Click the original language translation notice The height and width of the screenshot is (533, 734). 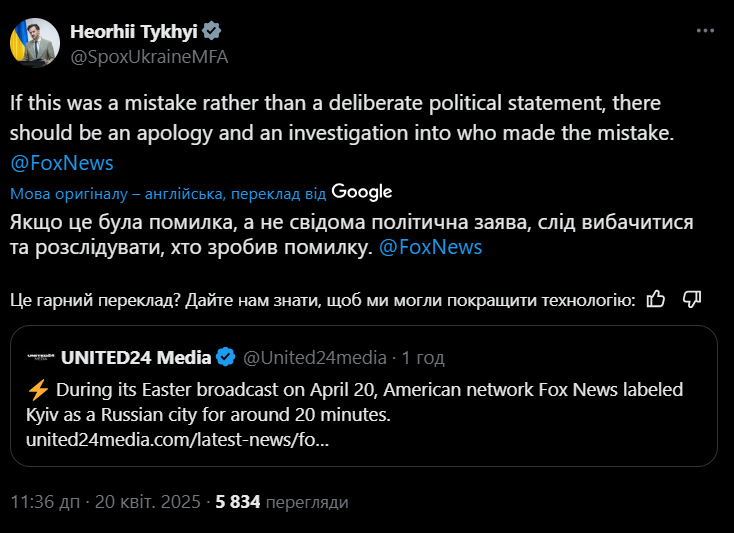coord(168,193)
